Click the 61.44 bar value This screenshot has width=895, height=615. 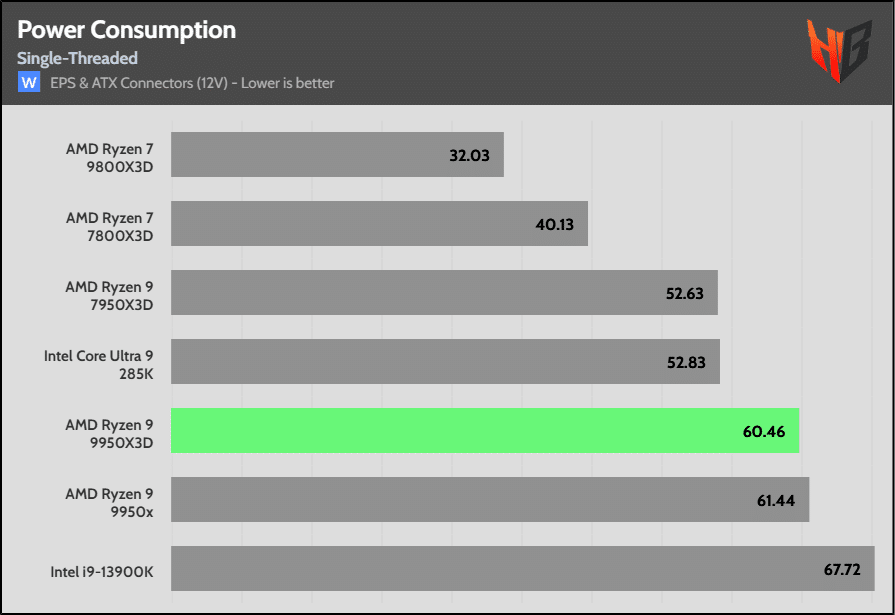[775, 501]
